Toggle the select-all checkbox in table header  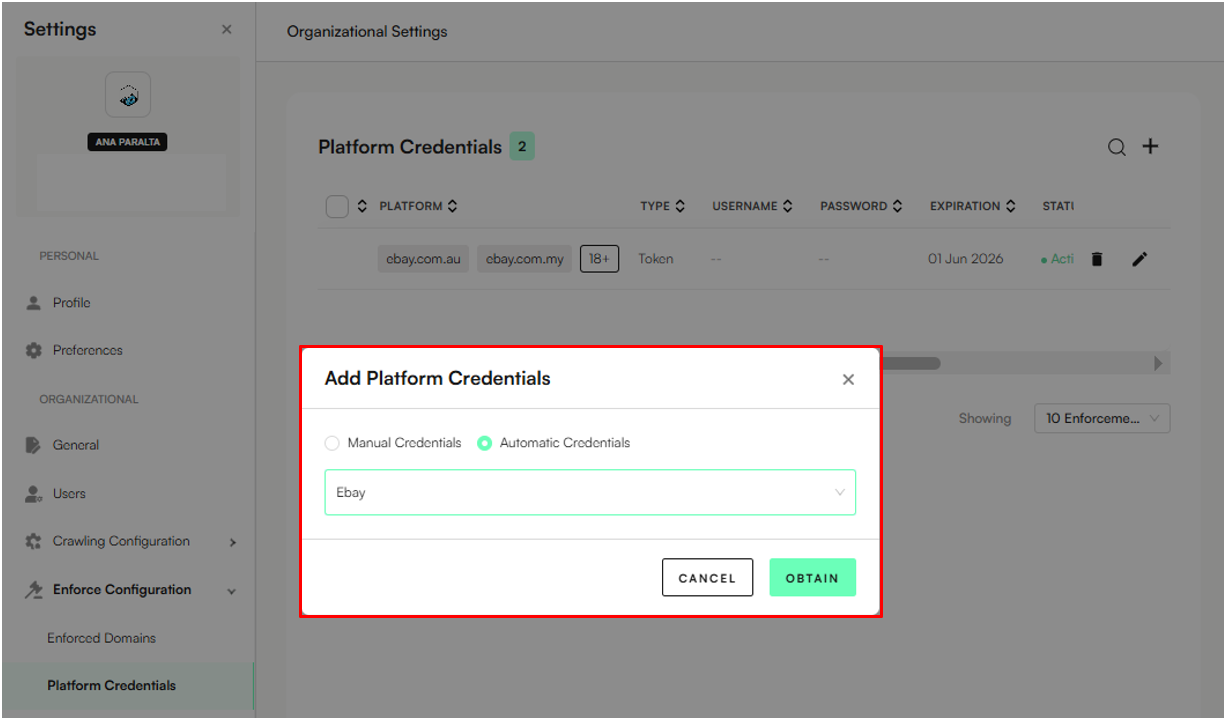337,206
